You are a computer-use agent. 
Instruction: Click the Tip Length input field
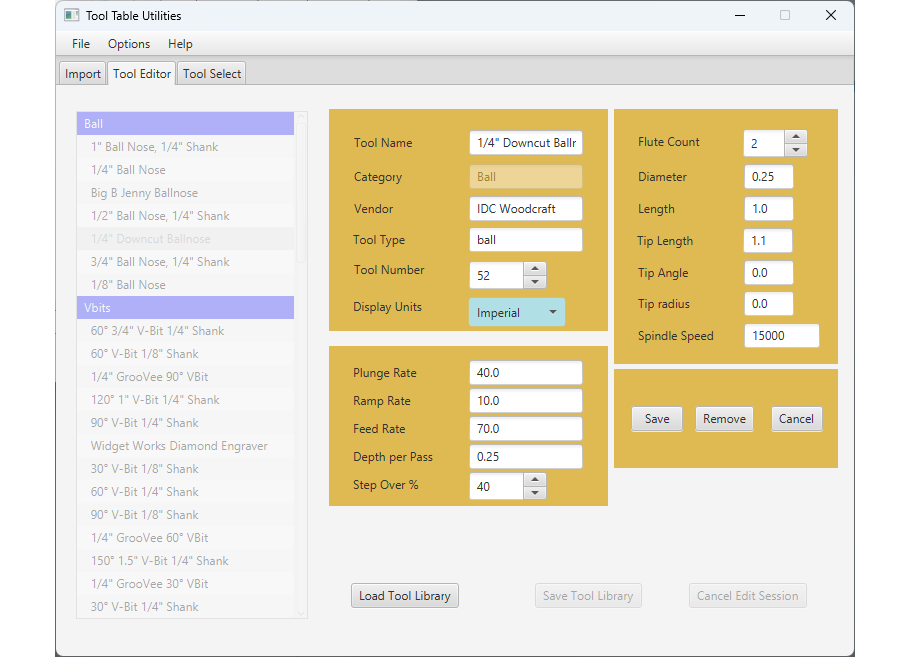click(x=768, y=240)
